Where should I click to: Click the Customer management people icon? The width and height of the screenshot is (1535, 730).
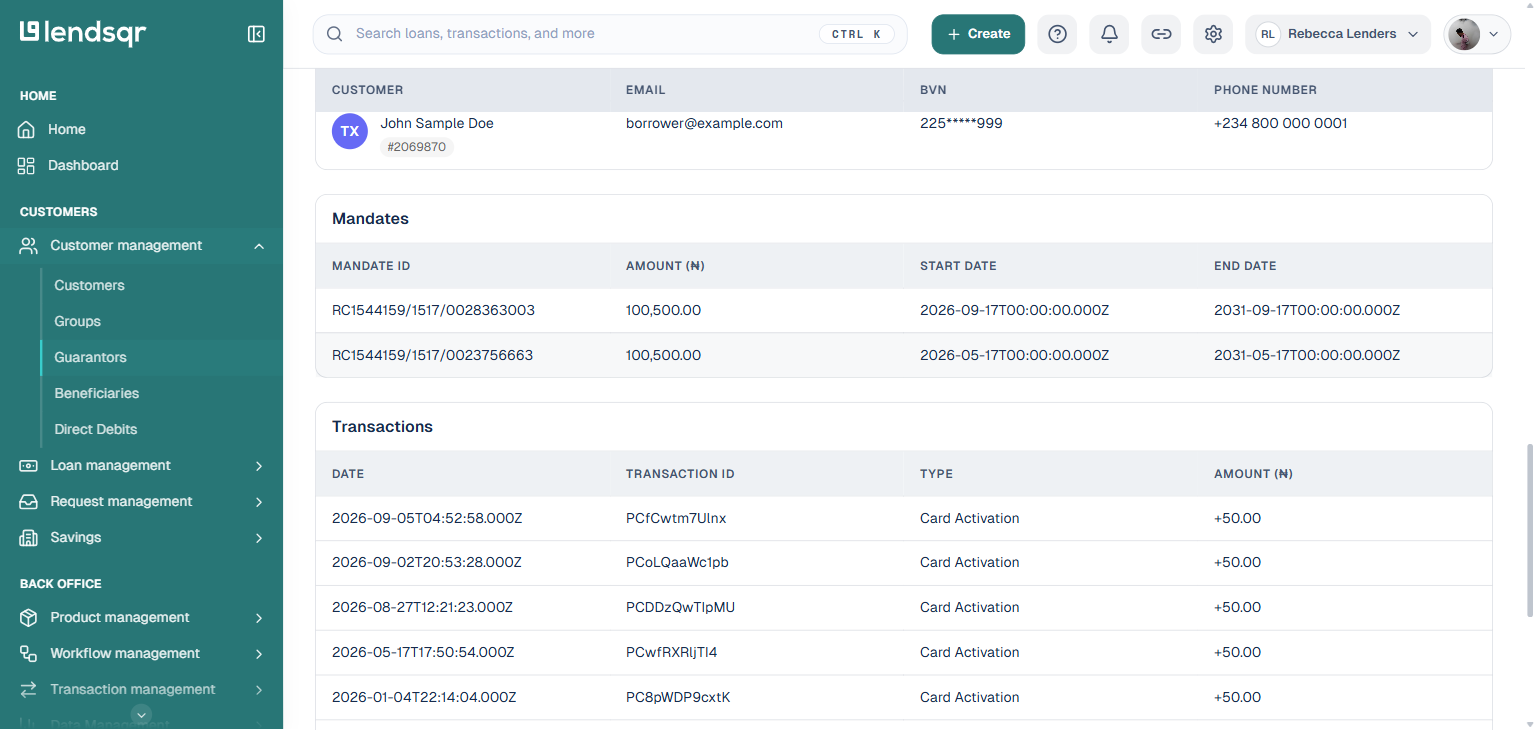point(29,246)
